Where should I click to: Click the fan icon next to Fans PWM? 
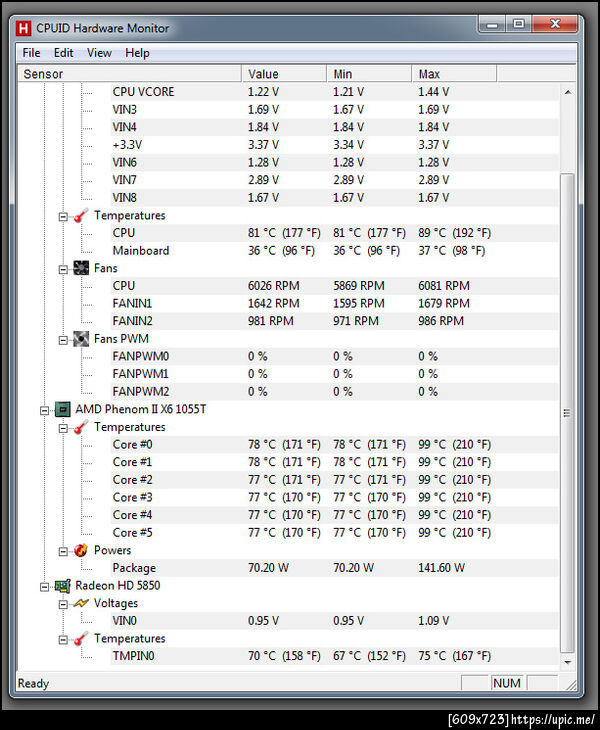point(81,339)
